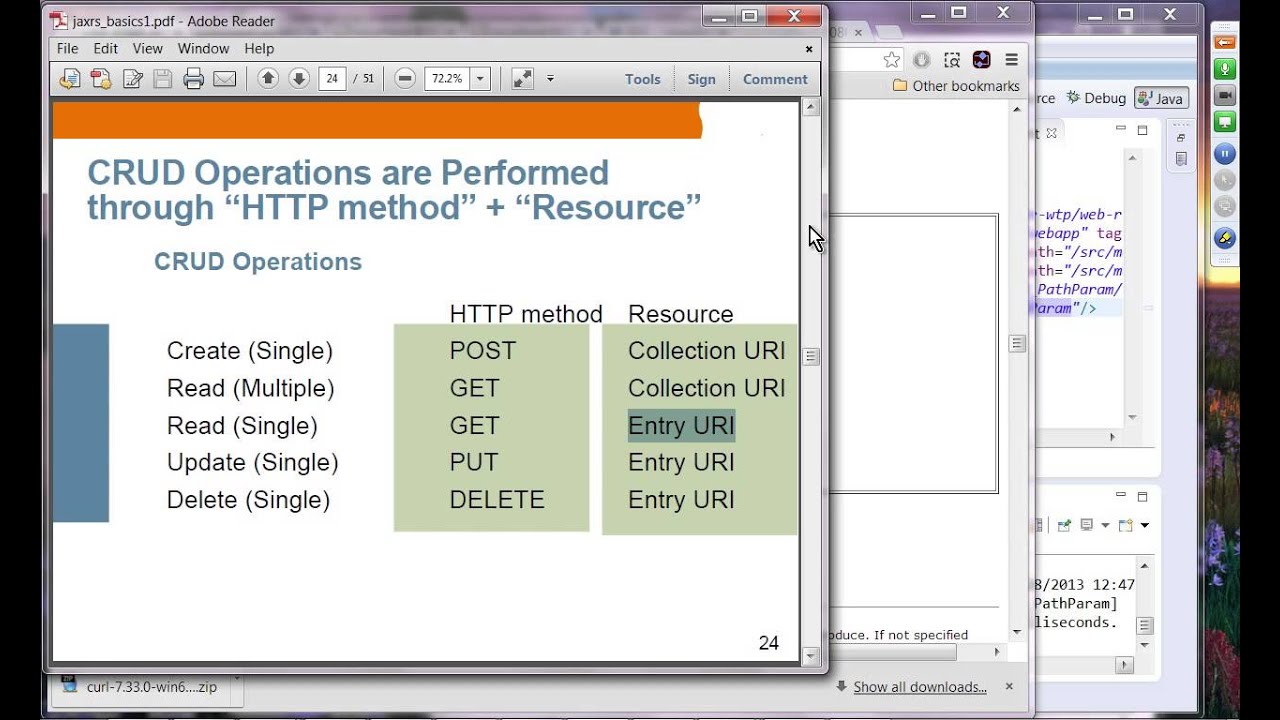The width and height of the screenshot is (1280, 720).
Task: Click the Show all downloads link
Action: tap(920, 687)
